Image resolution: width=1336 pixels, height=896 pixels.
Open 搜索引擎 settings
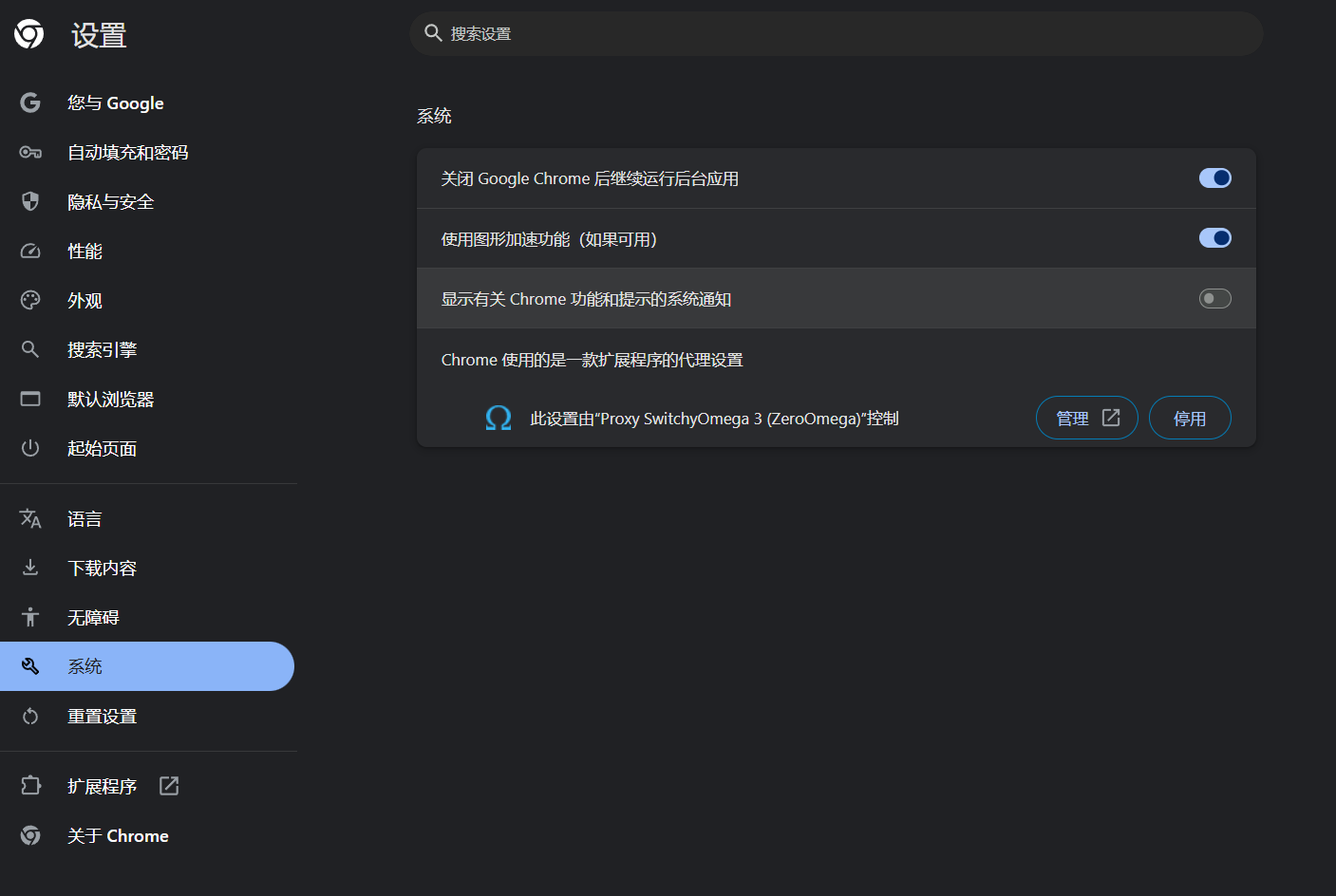click(147, 349)
